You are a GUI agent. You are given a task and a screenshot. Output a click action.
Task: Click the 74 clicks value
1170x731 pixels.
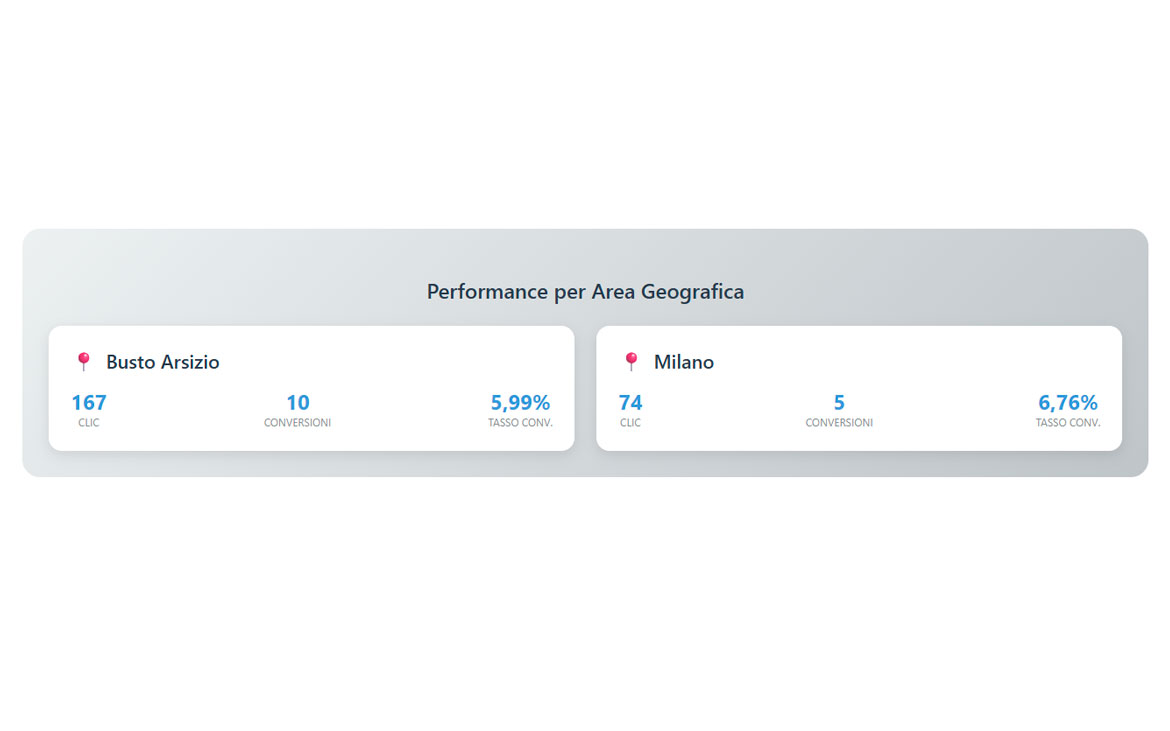pos(630,403)
